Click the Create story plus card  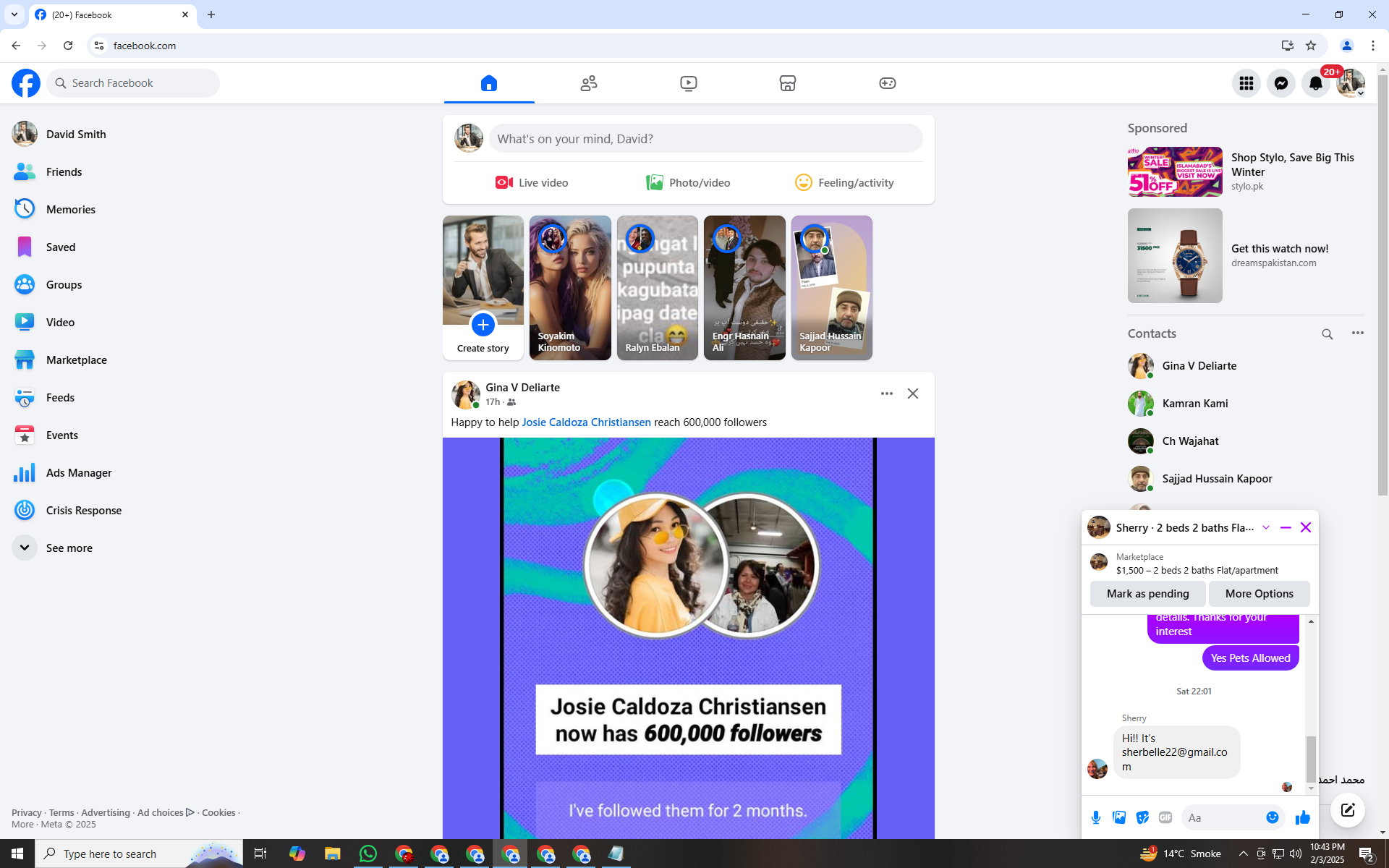point(483,288)
